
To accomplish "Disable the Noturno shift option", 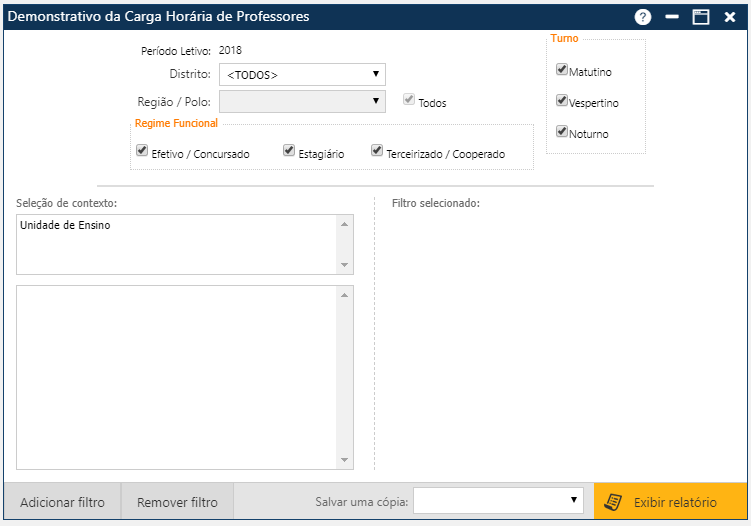I will (x=562, y=132).
